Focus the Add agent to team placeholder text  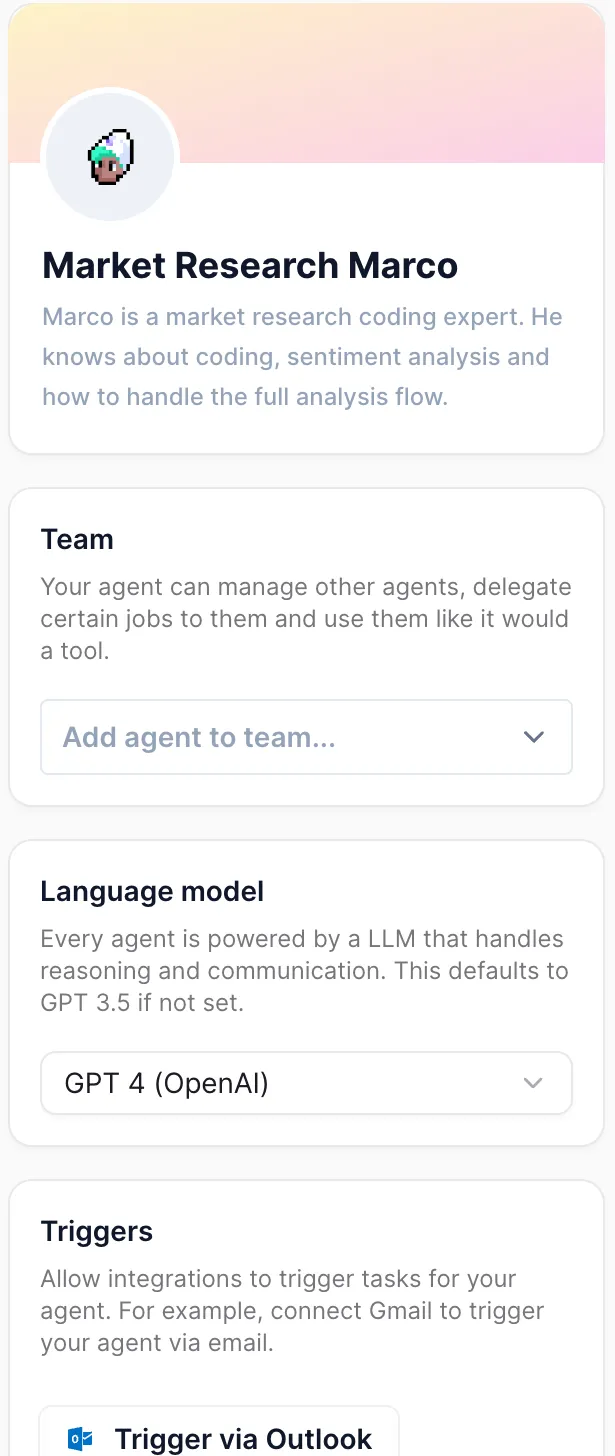(199, 738)
